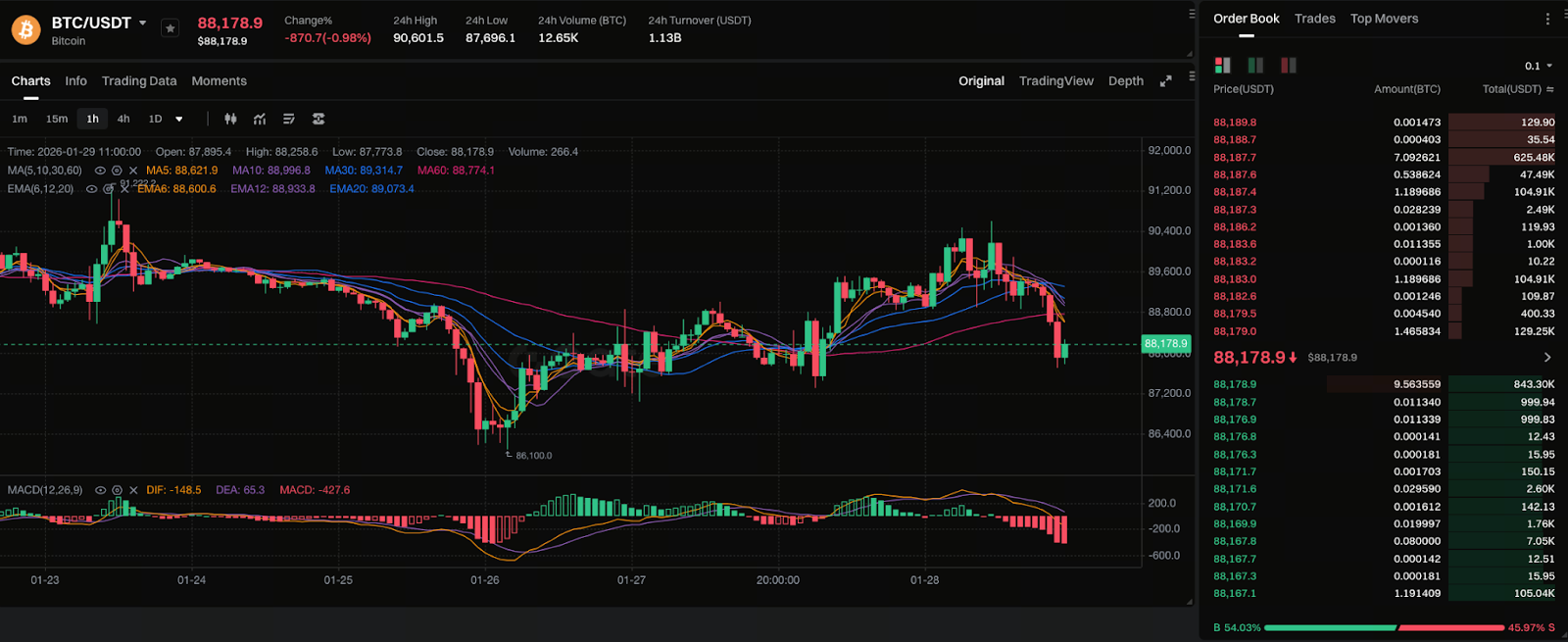1568x642 pixels.
Task: Click the candlestick chart type icon
Action: click(230, 119)
